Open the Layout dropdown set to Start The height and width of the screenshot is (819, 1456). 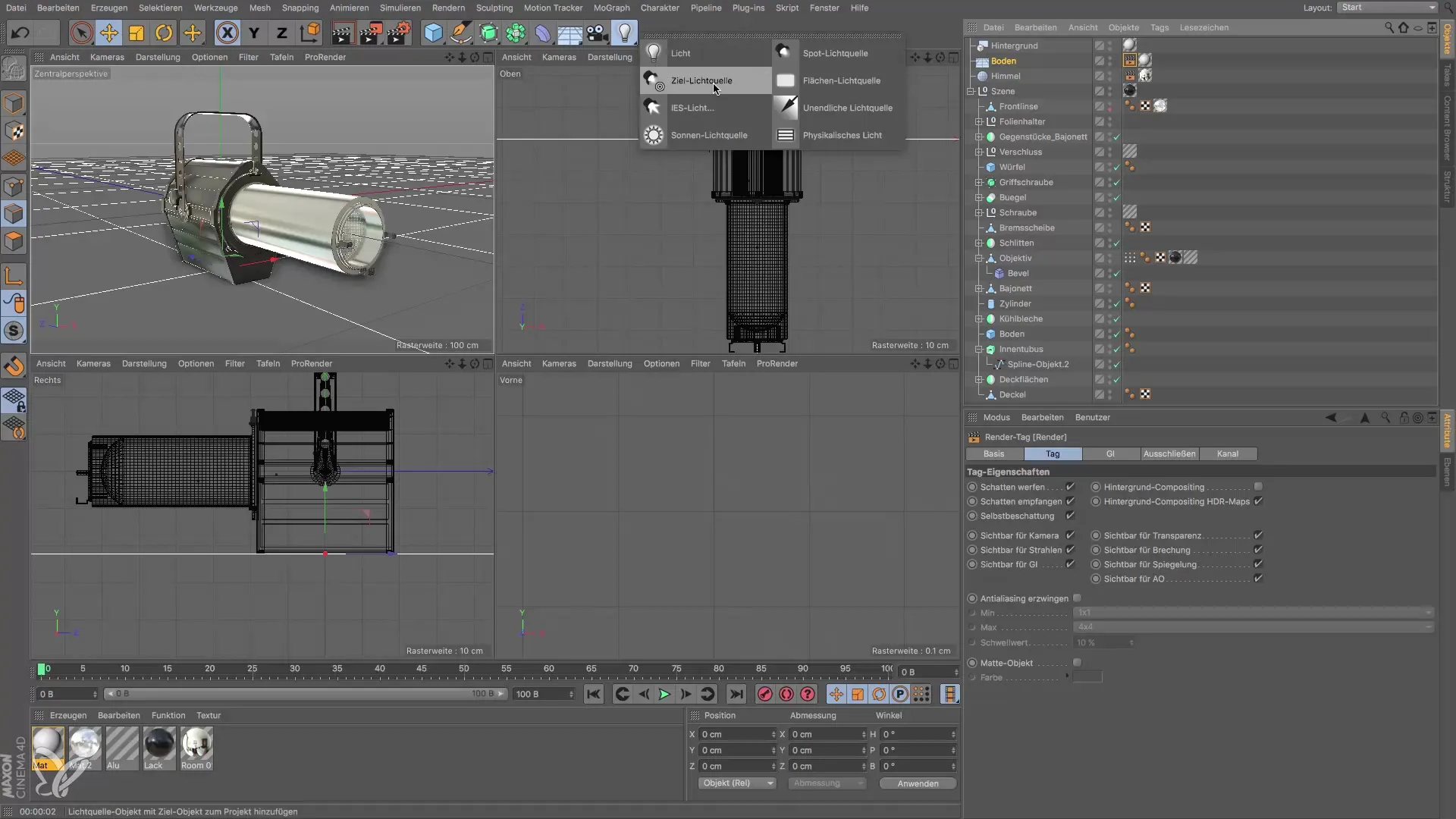point(1387,8)
